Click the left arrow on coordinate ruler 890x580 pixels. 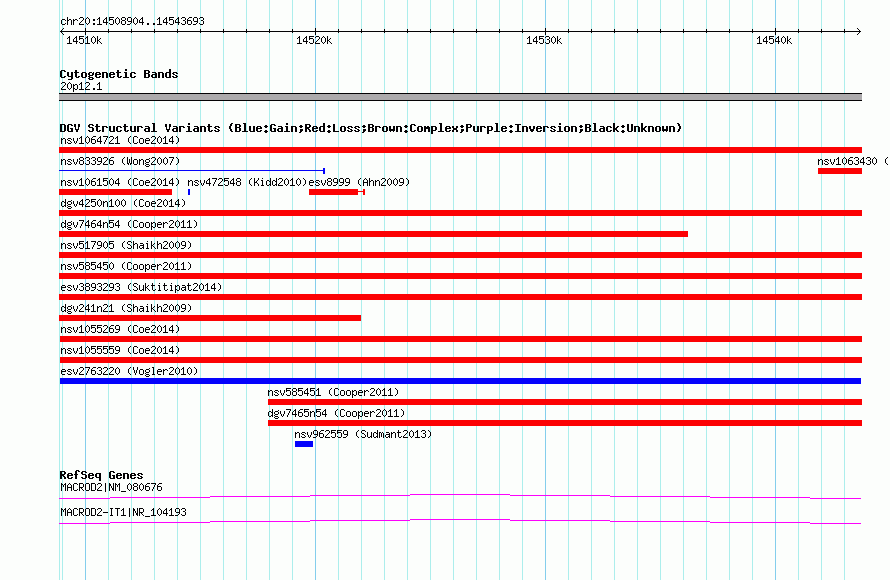click(62, 32)
